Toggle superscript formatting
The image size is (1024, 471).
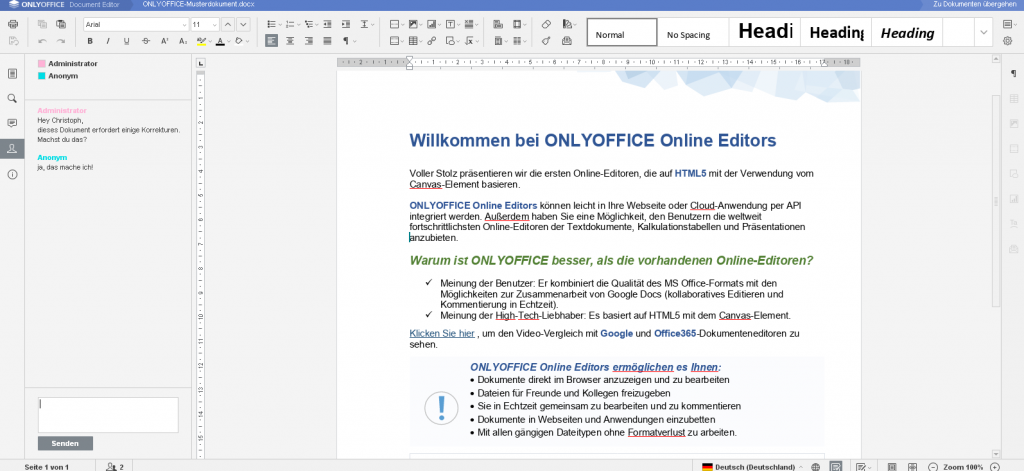pos(165,41)
